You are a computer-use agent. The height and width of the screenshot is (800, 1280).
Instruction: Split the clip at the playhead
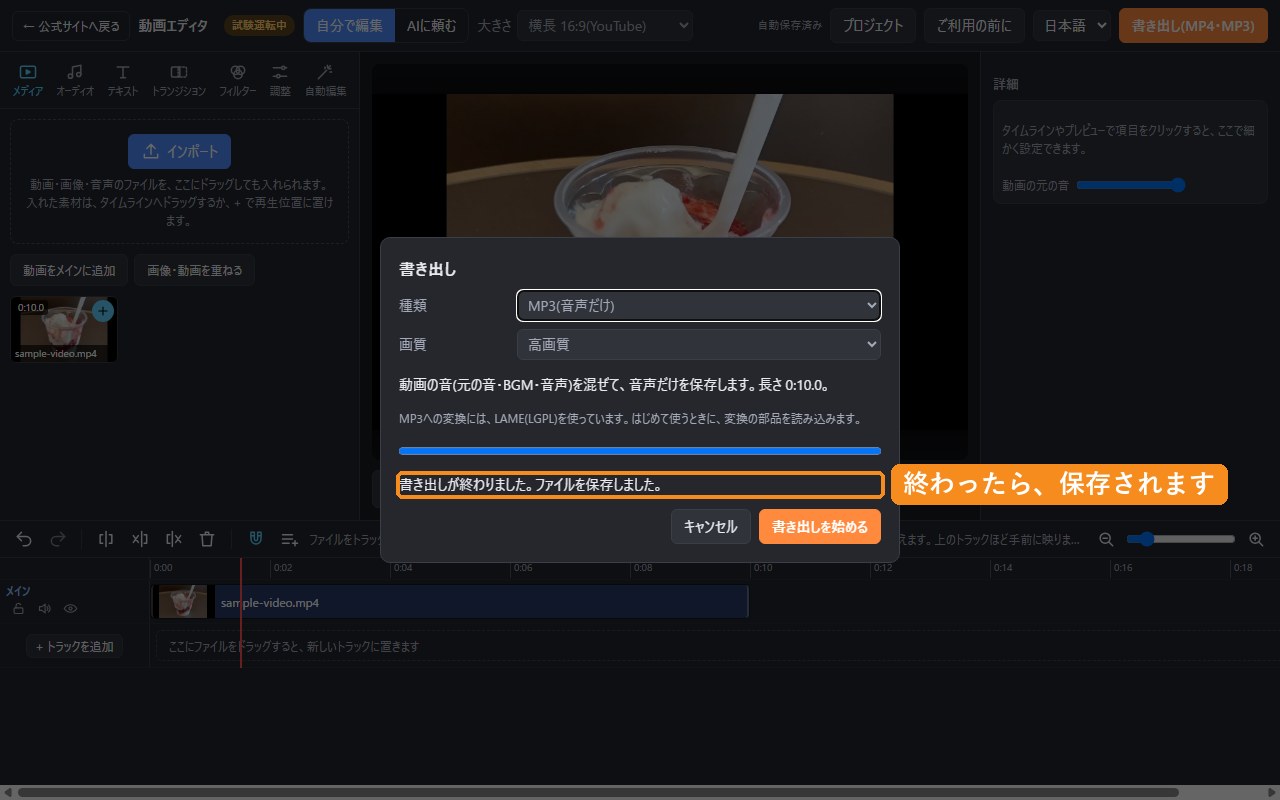(106, 539)
